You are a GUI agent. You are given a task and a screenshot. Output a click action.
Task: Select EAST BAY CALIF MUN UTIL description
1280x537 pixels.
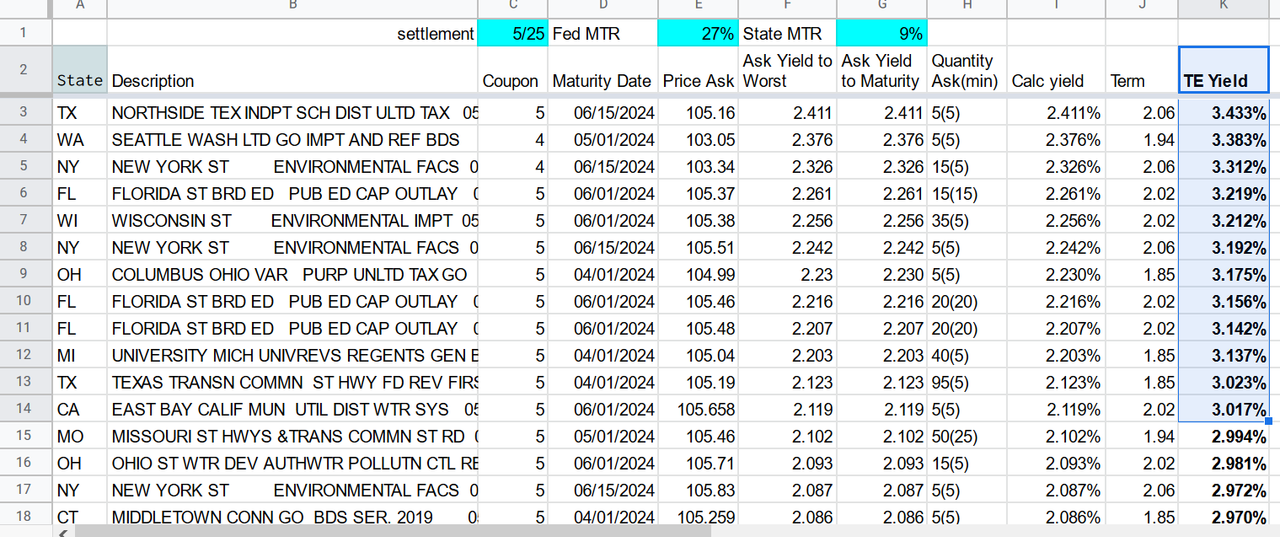pos(292,409)
